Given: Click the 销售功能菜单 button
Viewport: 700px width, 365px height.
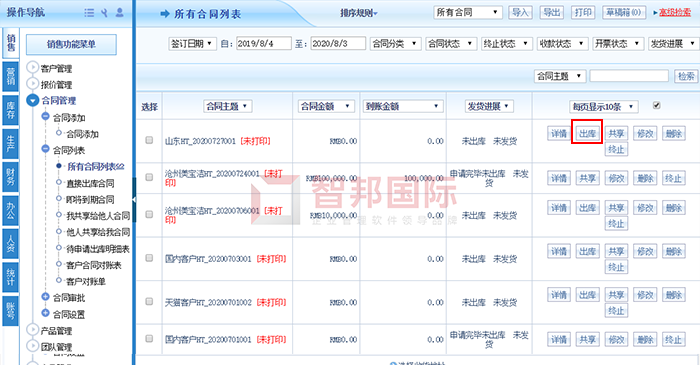Looking at the screenshot, I should (x=71, y=44).
